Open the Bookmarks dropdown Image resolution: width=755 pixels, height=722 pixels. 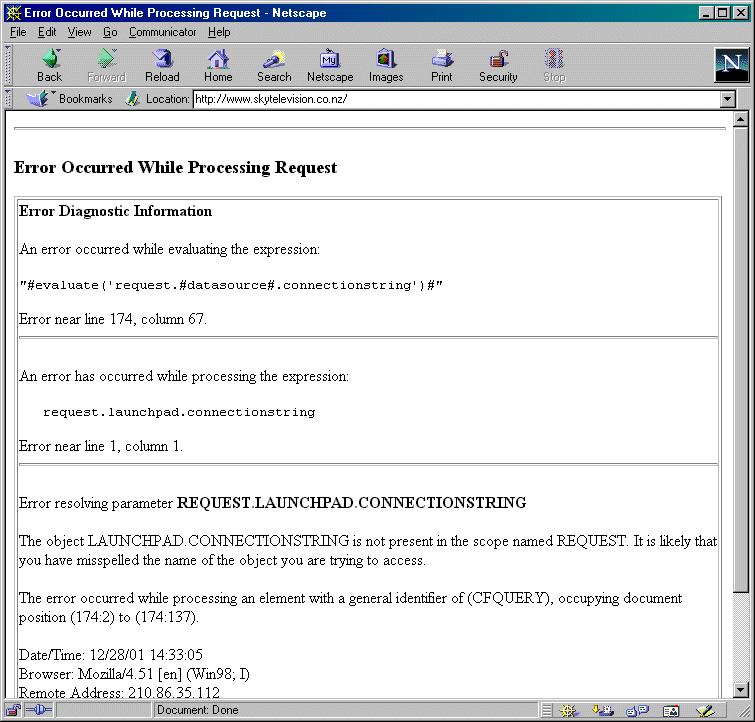click(x=72, y=99)
